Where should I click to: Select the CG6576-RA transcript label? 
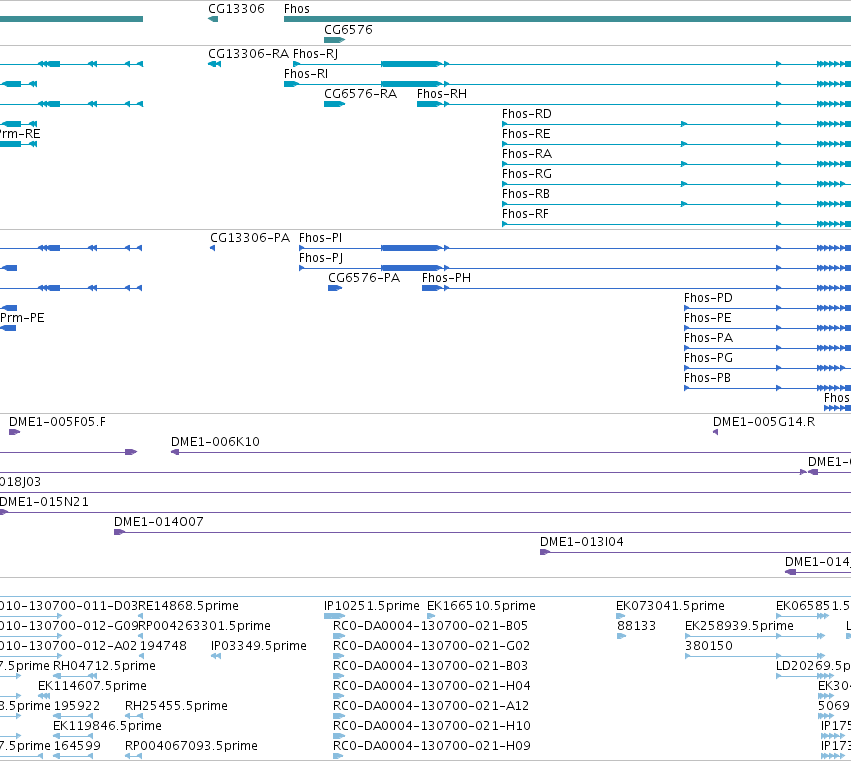pyautogui.click(x=360, y=94)
